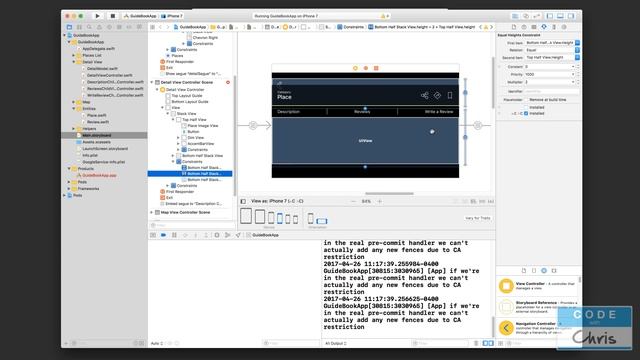640x360 pixels.
Task: Open the Size inspector icon
Action: (554, 27)
